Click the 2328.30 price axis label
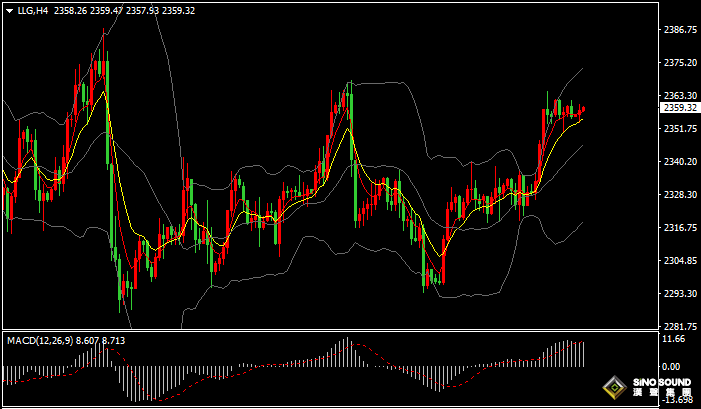This screenshot has width=701, height=409. [x=679, y=195]
